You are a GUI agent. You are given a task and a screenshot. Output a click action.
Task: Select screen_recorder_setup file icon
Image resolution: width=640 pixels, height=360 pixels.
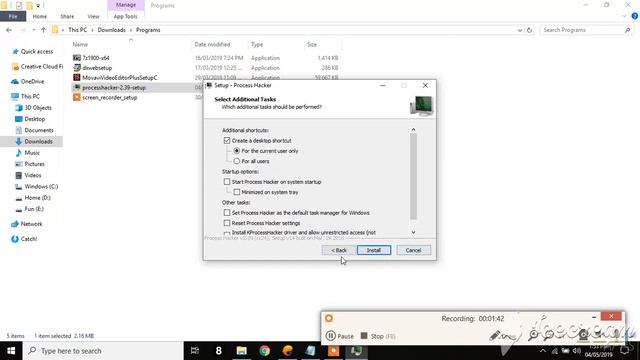click(77, 97)
